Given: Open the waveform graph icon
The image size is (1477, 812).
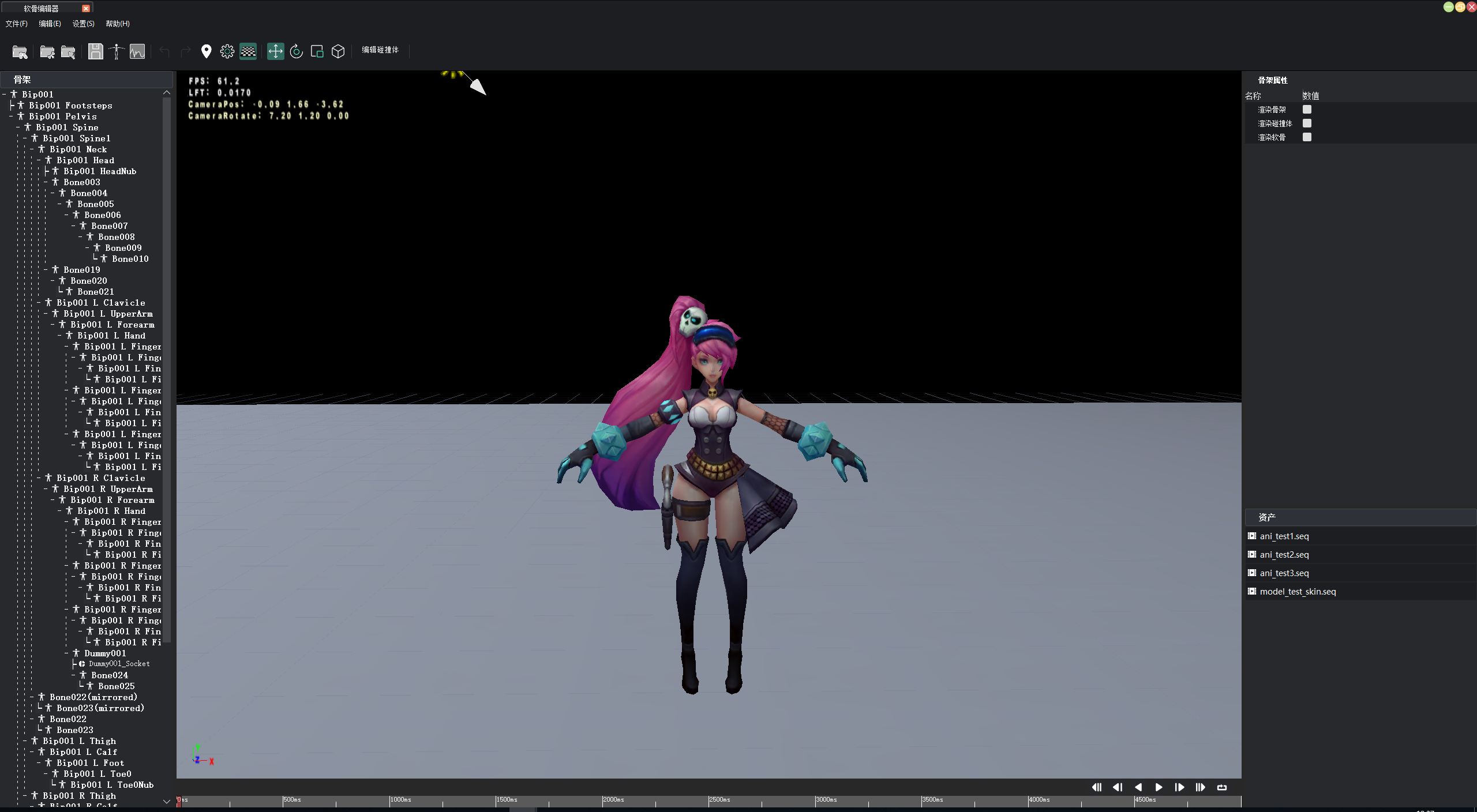Looking at the screenshot, I should (x=137, y=51).
